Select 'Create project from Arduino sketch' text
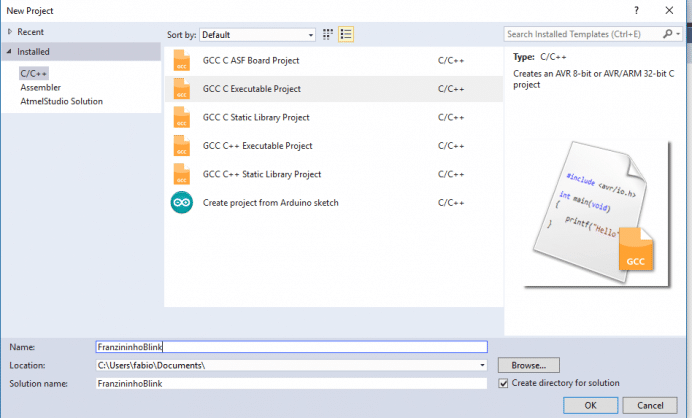This screenshot has width=692, height=418. point(271,203)
